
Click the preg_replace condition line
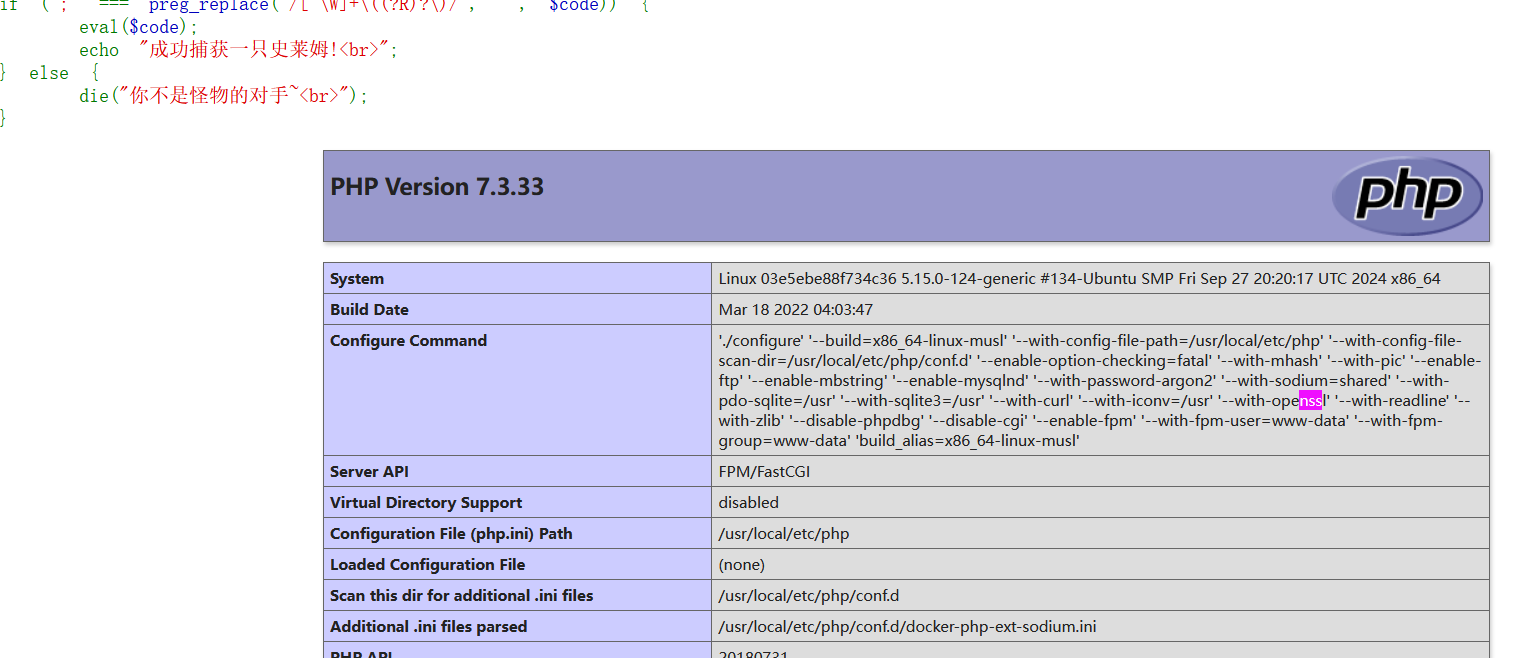coord(325,6)
